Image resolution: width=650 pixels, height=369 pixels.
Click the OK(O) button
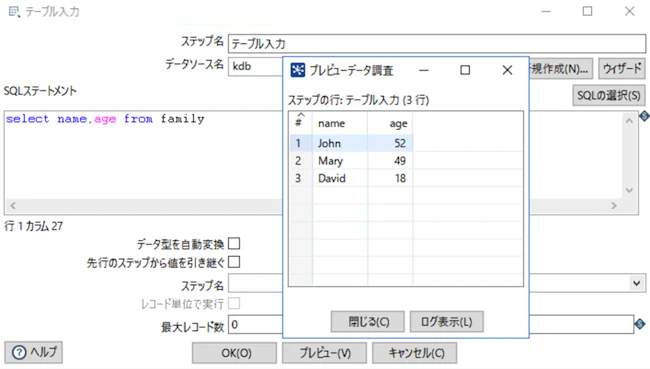[234, 353]
